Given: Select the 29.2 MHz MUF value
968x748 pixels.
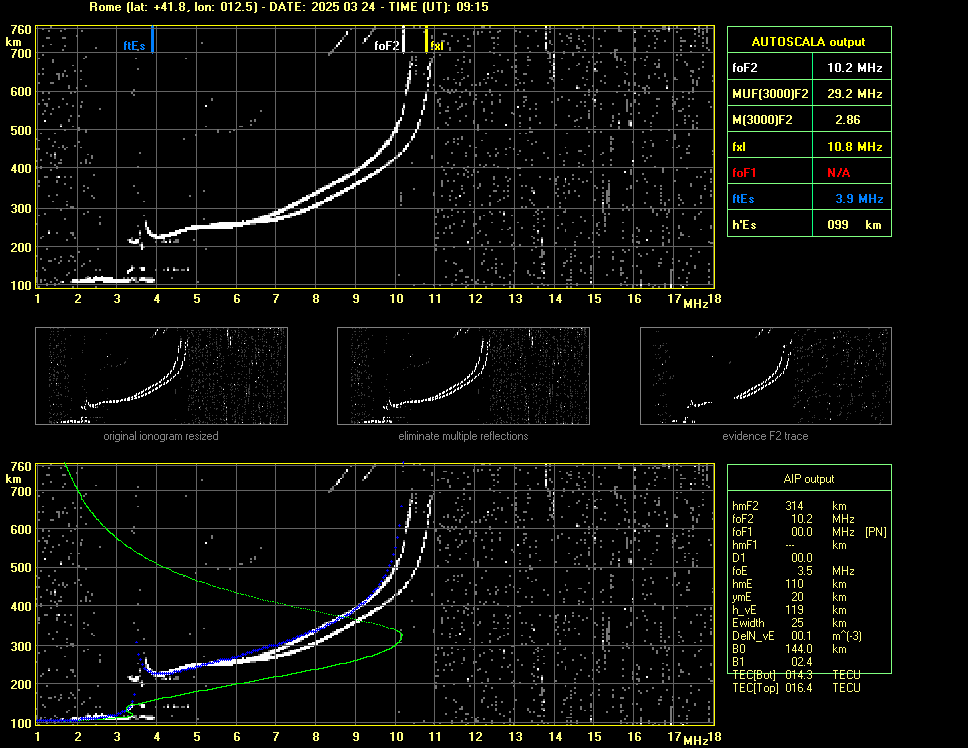Looking at the screenshot, I should [x=854, y=94].
